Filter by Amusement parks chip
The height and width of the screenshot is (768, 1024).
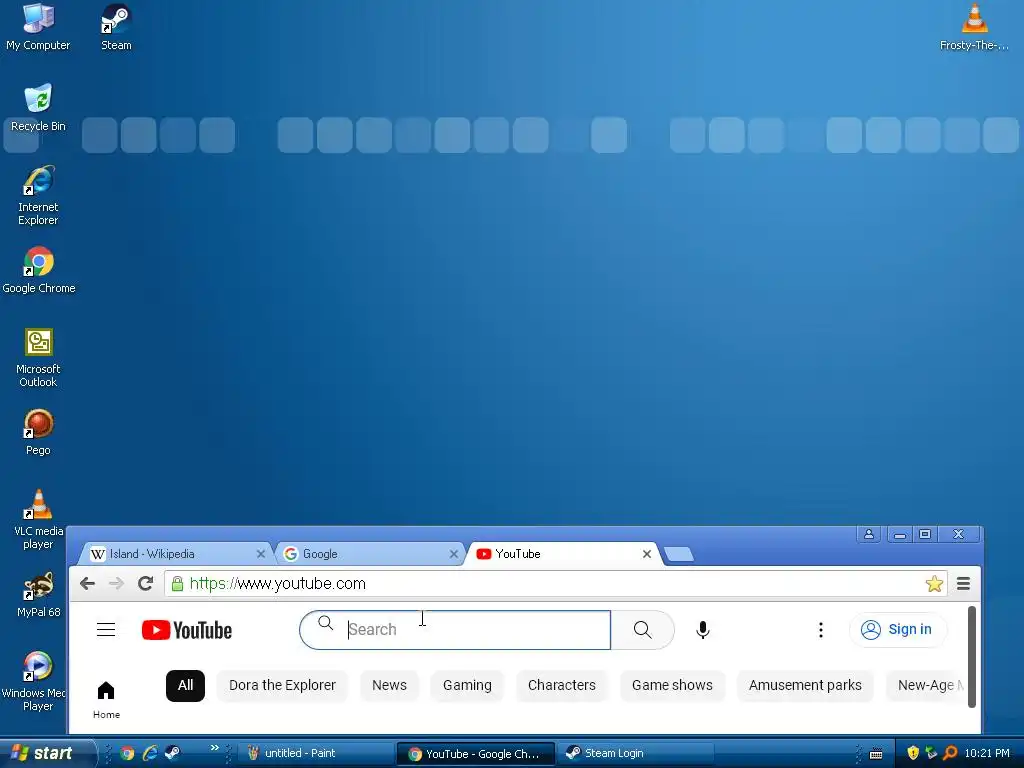pyautogui.click(x=805, y=685)
